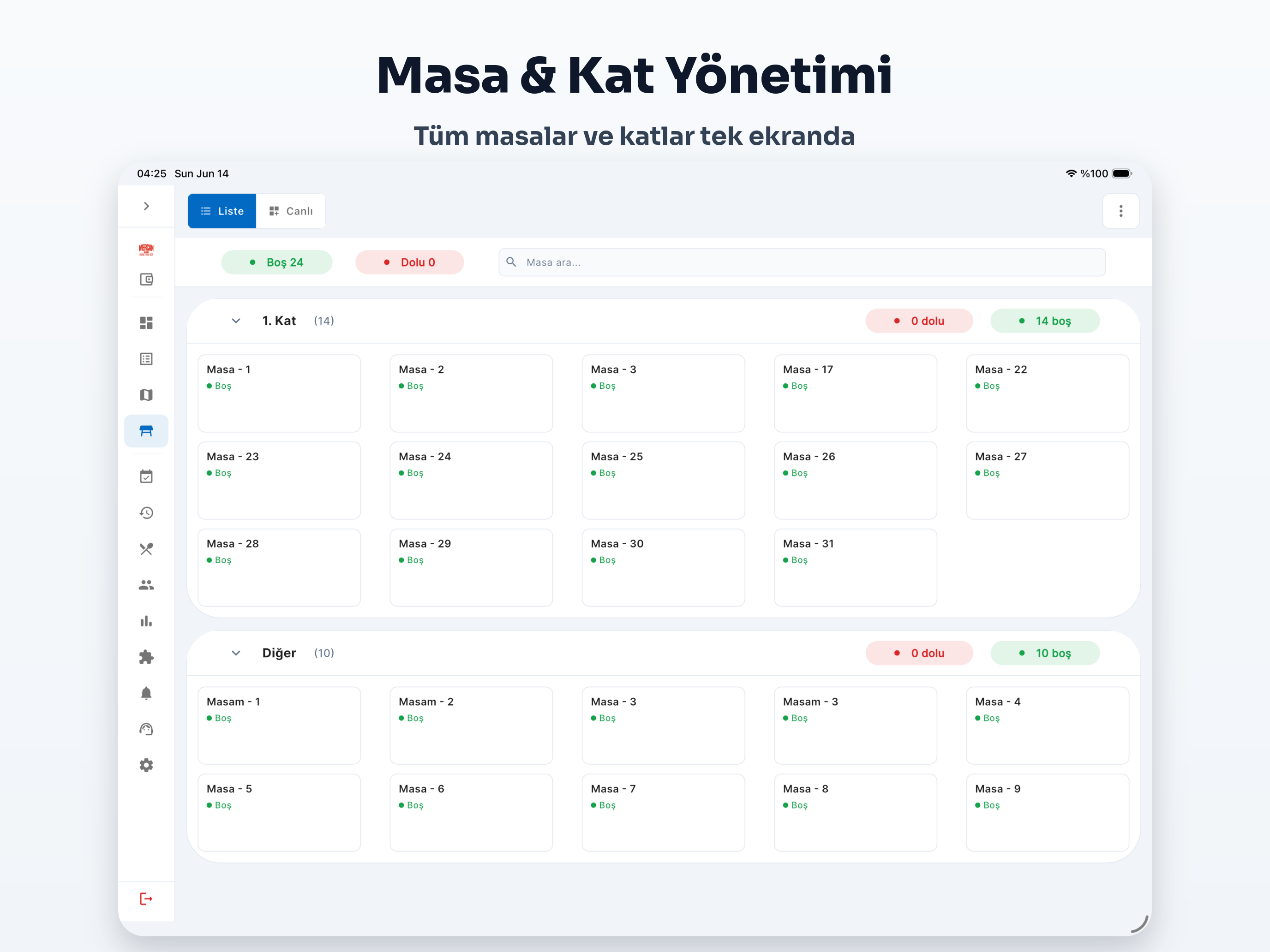Open the puzzle piece integrations icon
Screen dimensions: 1270x952
pyautogui.click(x=146, y=657)
